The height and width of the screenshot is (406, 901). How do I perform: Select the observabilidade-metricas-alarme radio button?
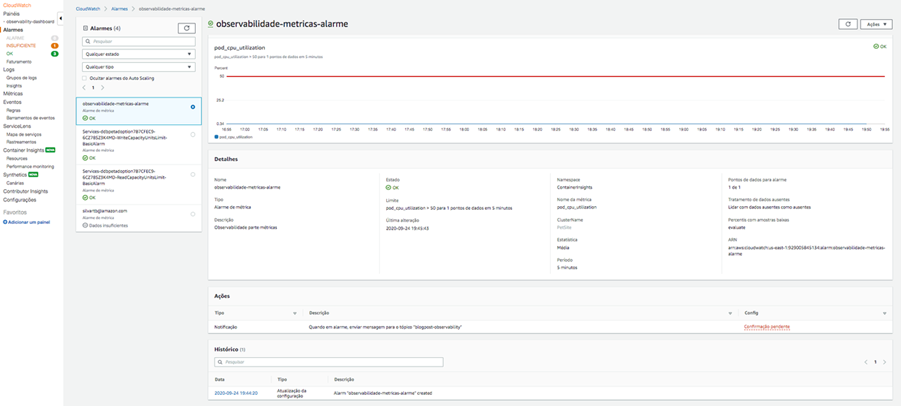tap(192, 107)
